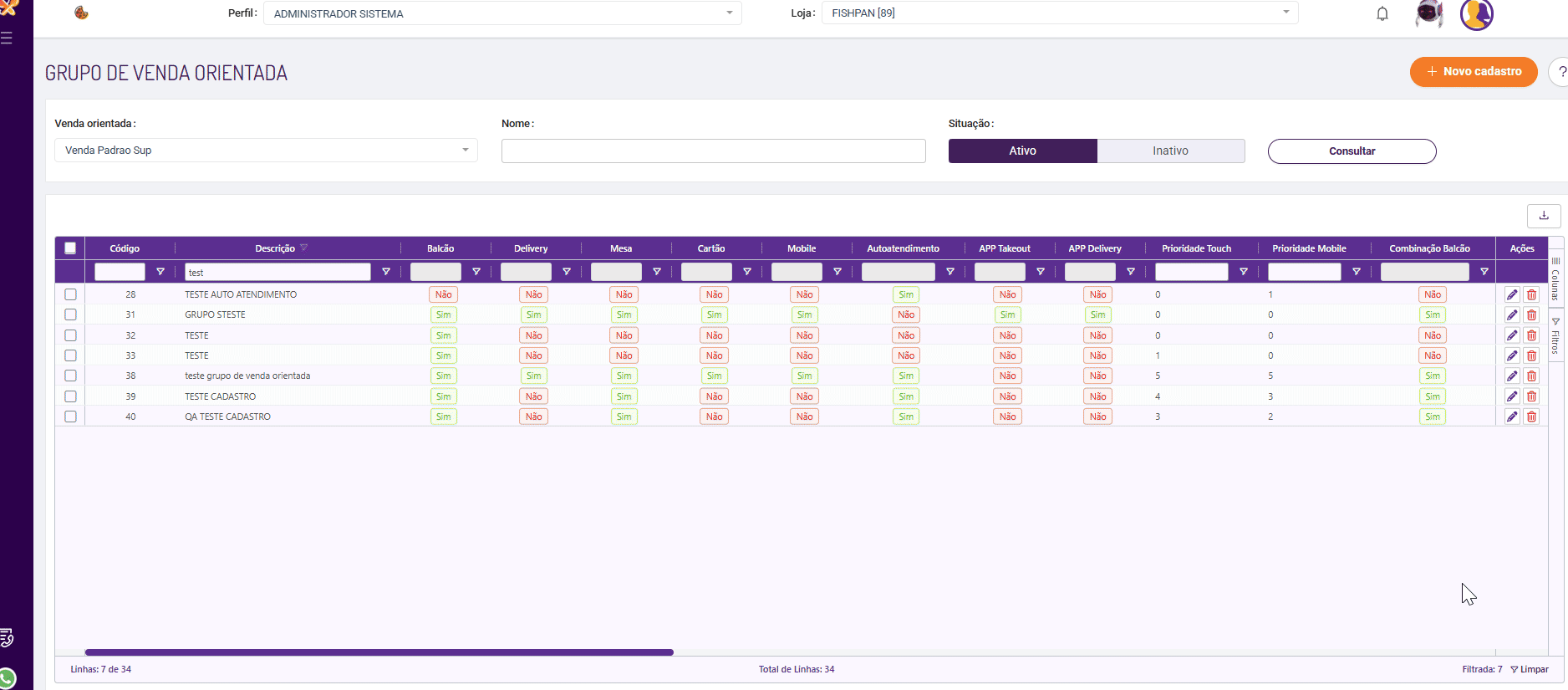The image size is (1568, 690).
Task: Click the horizontal table scrollbar
Action: 379,652
